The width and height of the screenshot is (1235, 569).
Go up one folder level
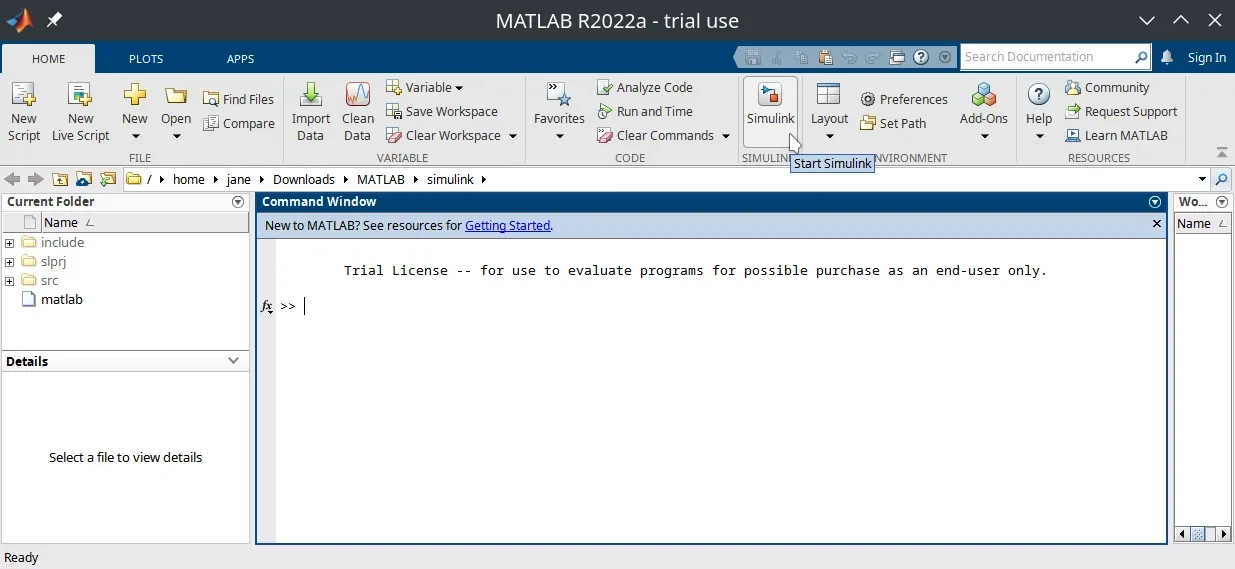[x=61, y=180]
